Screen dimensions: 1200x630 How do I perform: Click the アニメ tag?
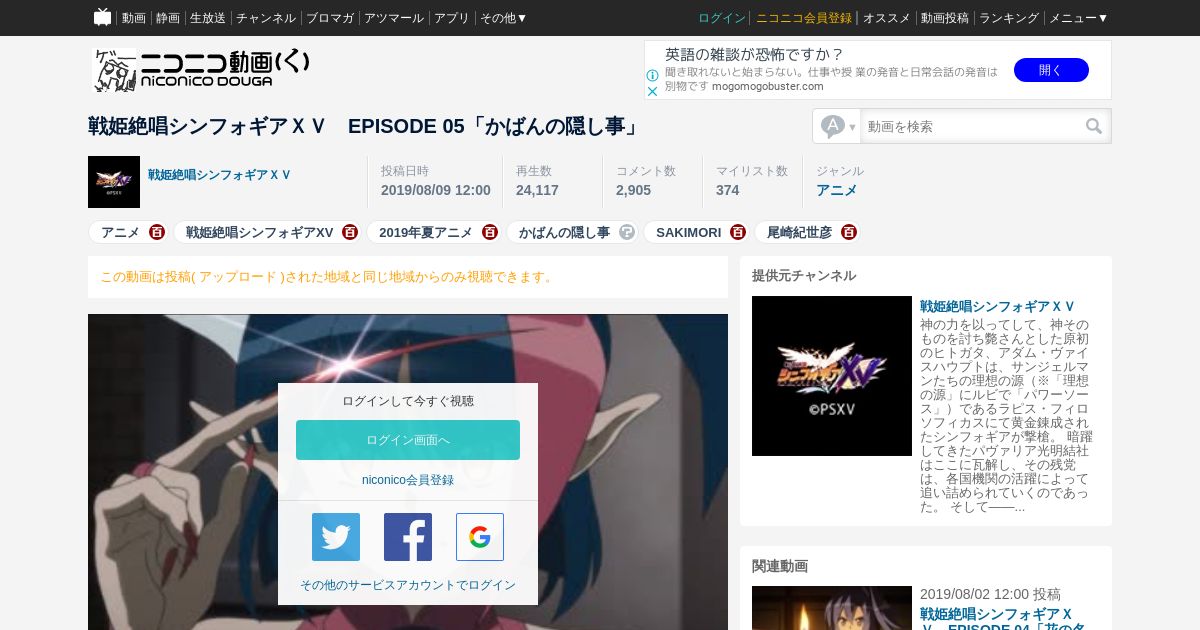click(120, 232)
